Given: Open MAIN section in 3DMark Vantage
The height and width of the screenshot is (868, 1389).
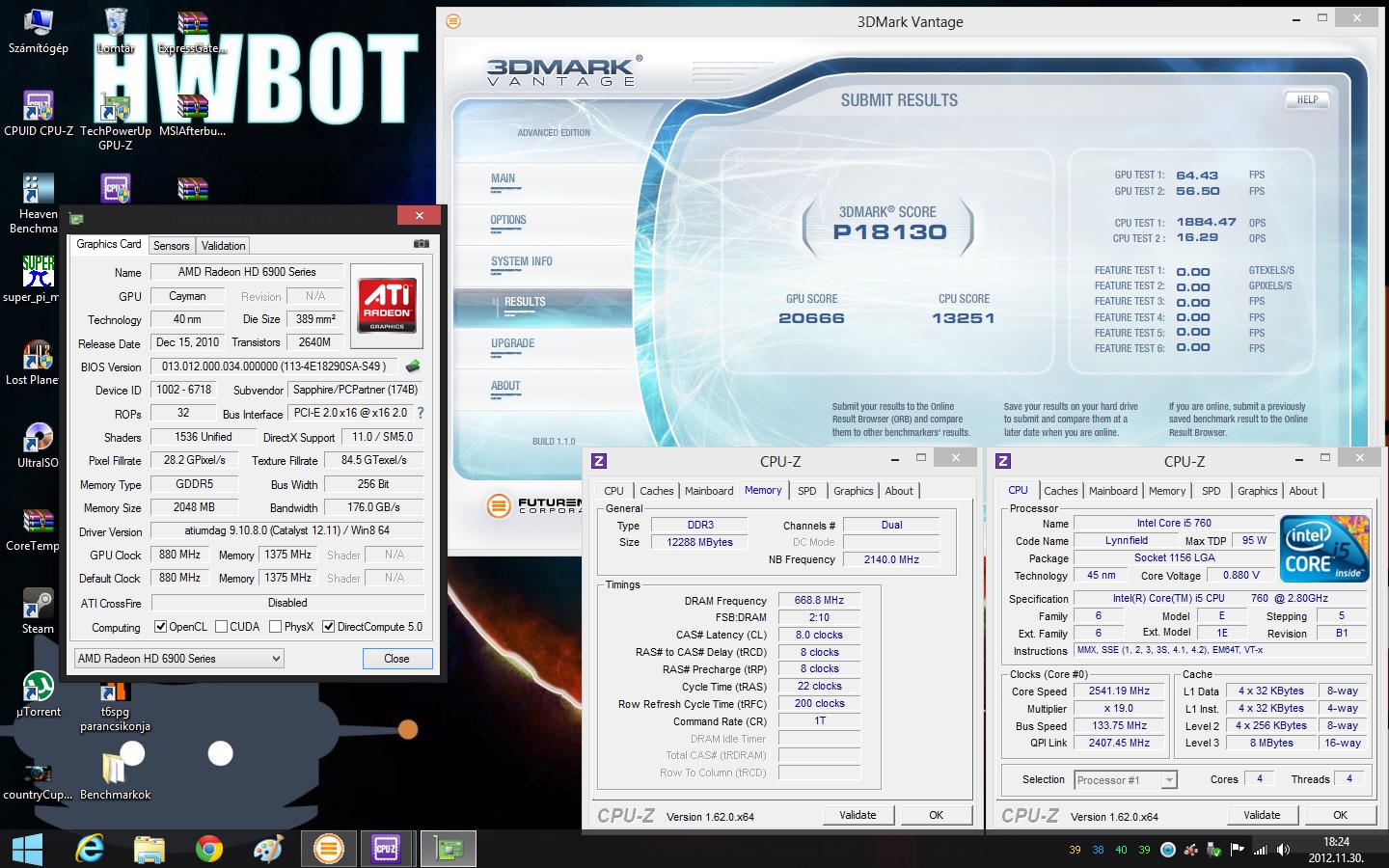Looking at the screenshot, I should (x=503, y=178).
